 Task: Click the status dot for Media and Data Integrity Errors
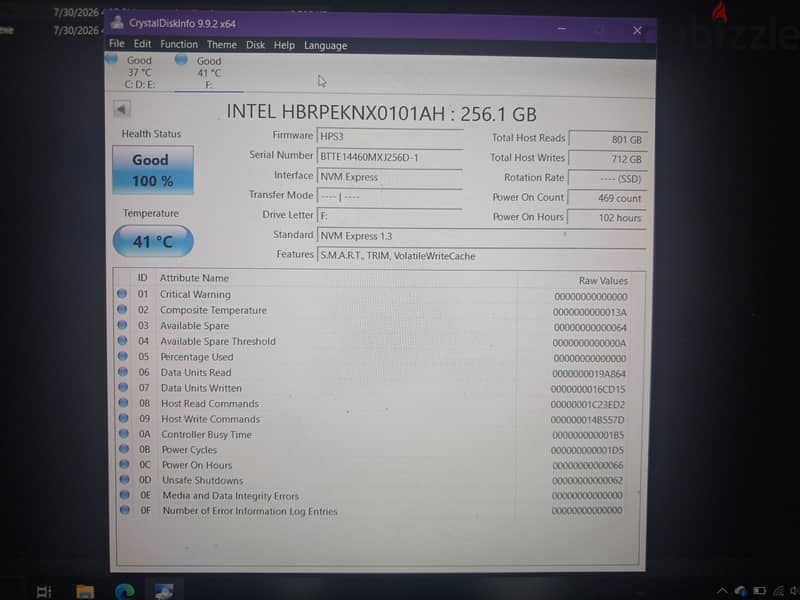[x=124, y=494]
